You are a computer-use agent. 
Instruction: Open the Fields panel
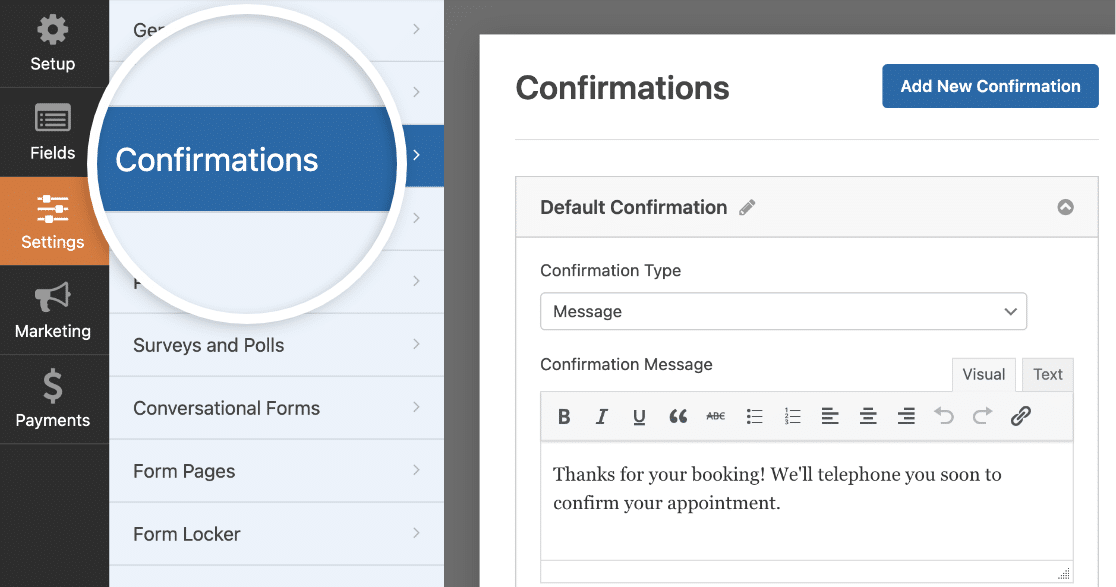53,132
